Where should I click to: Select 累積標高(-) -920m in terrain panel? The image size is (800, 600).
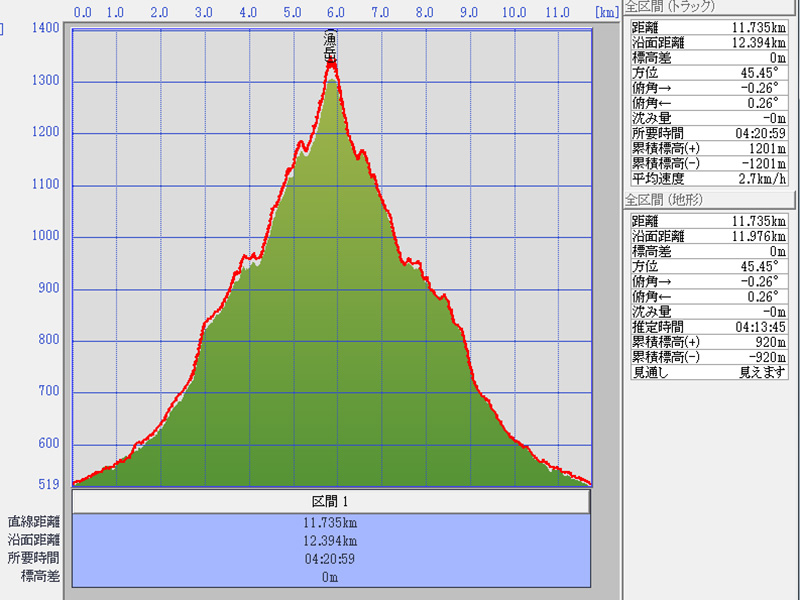click(710, 356)
